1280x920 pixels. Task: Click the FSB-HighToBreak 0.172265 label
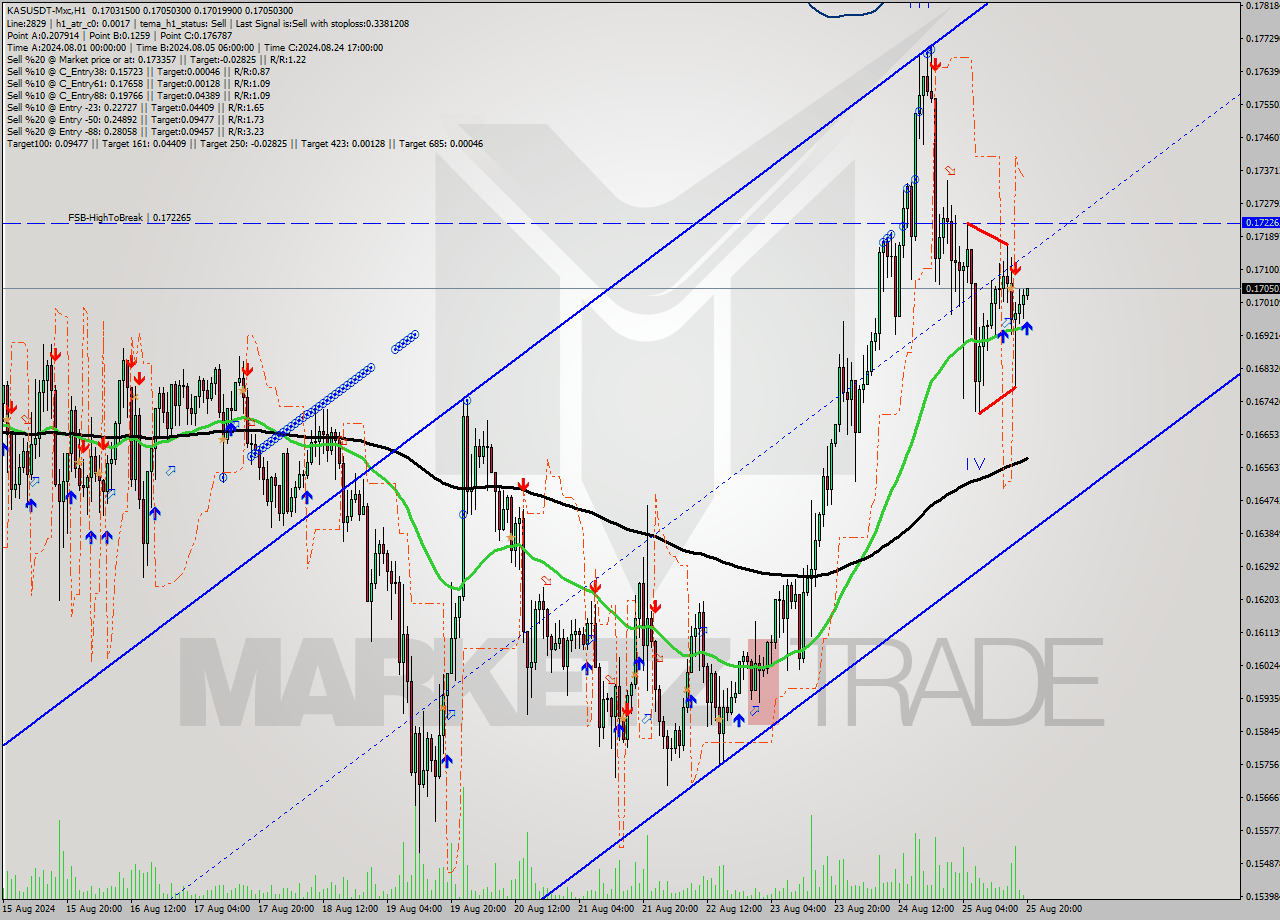click(129, 217)
